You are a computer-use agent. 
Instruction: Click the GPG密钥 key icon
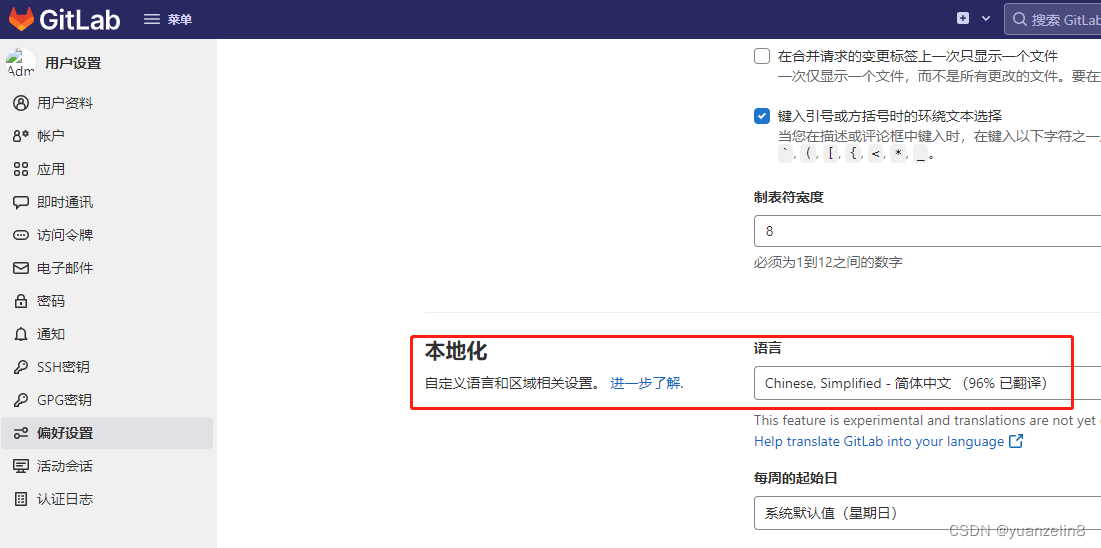pos(21,400)
